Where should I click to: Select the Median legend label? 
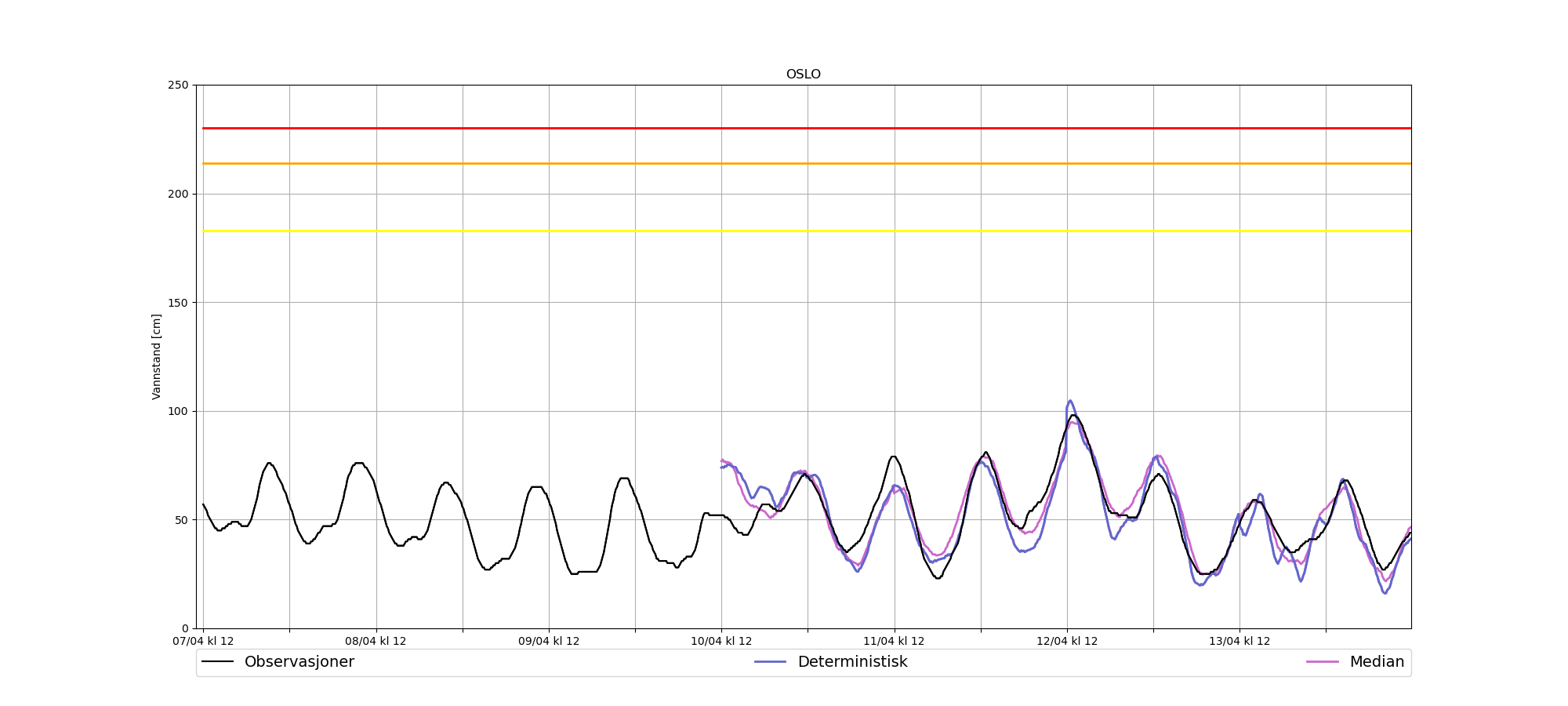(x=1376, y=662)
